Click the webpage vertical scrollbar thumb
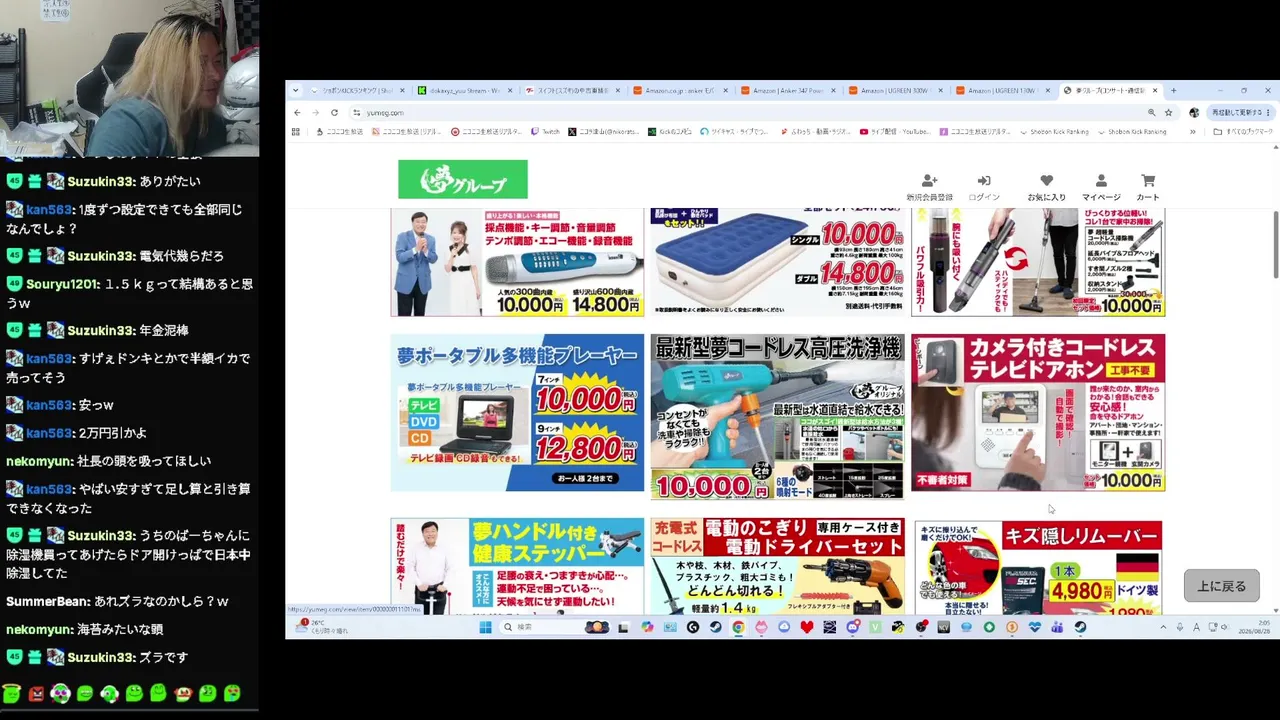 tap(1275, 245)
